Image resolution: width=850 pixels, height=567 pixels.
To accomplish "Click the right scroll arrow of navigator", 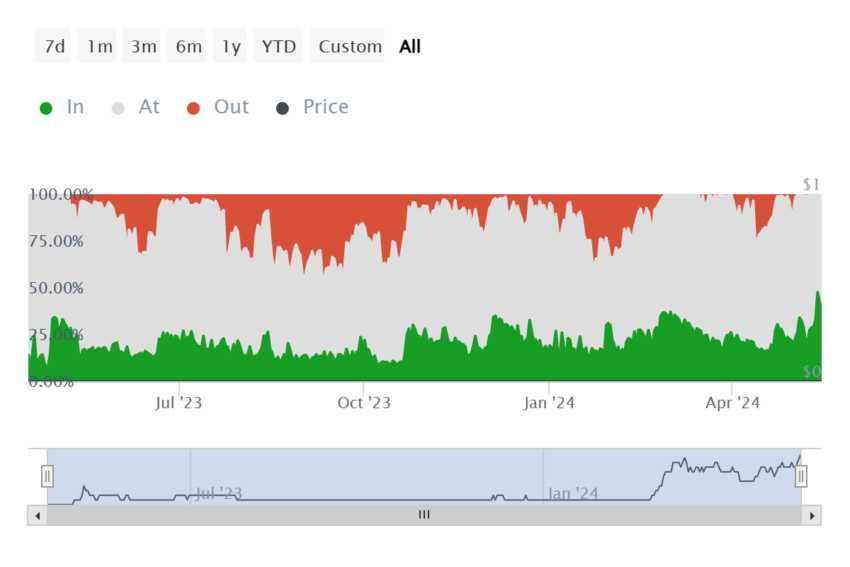I will (x=812, y=516).
